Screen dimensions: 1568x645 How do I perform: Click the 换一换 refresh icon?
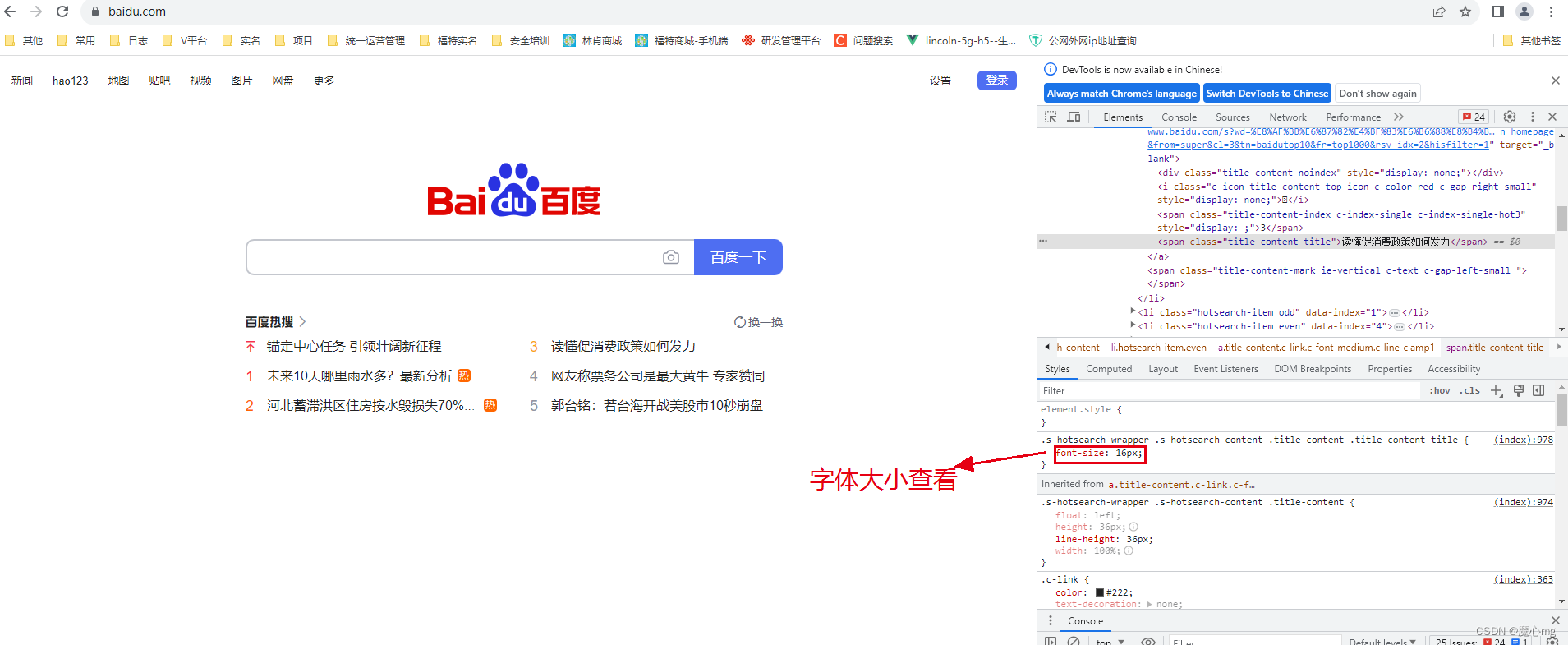click(x=740, y=322)
